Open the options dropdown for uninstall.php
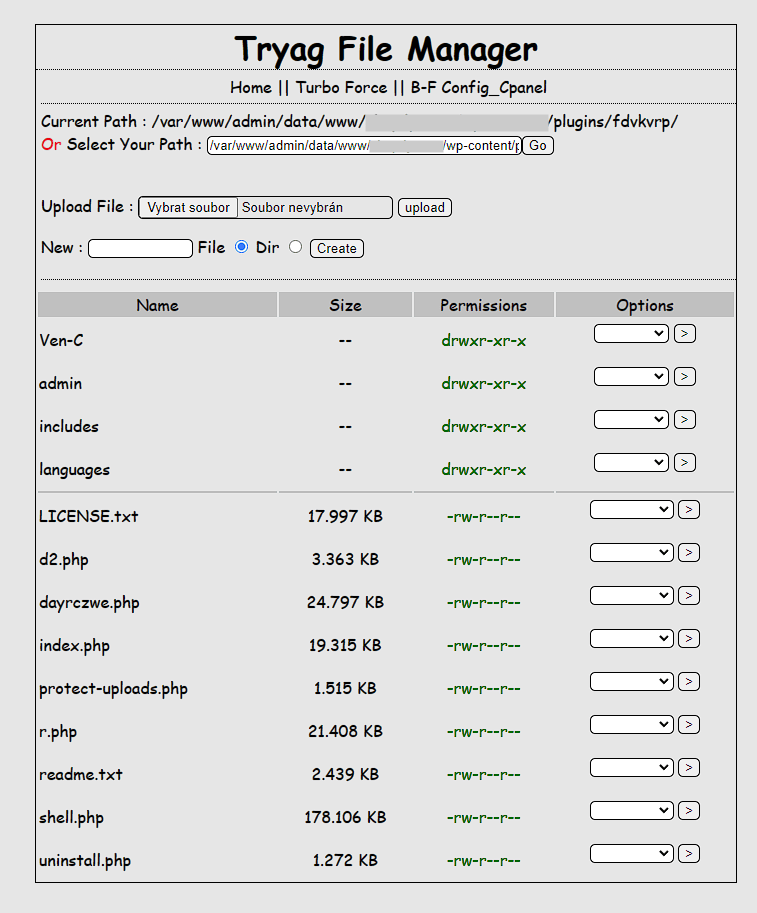The width and height of the screenshot is (757, 913). [x=632, y=853]
